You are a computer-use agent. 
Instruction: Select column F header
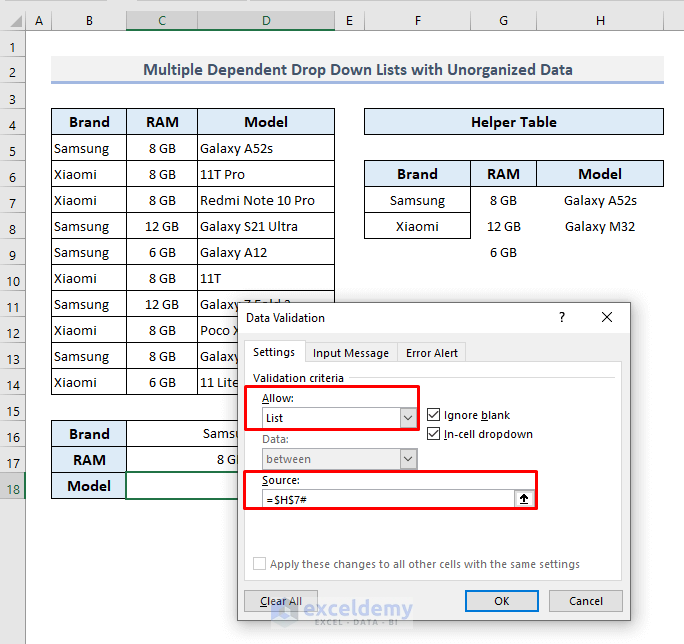tap(417, 21)
